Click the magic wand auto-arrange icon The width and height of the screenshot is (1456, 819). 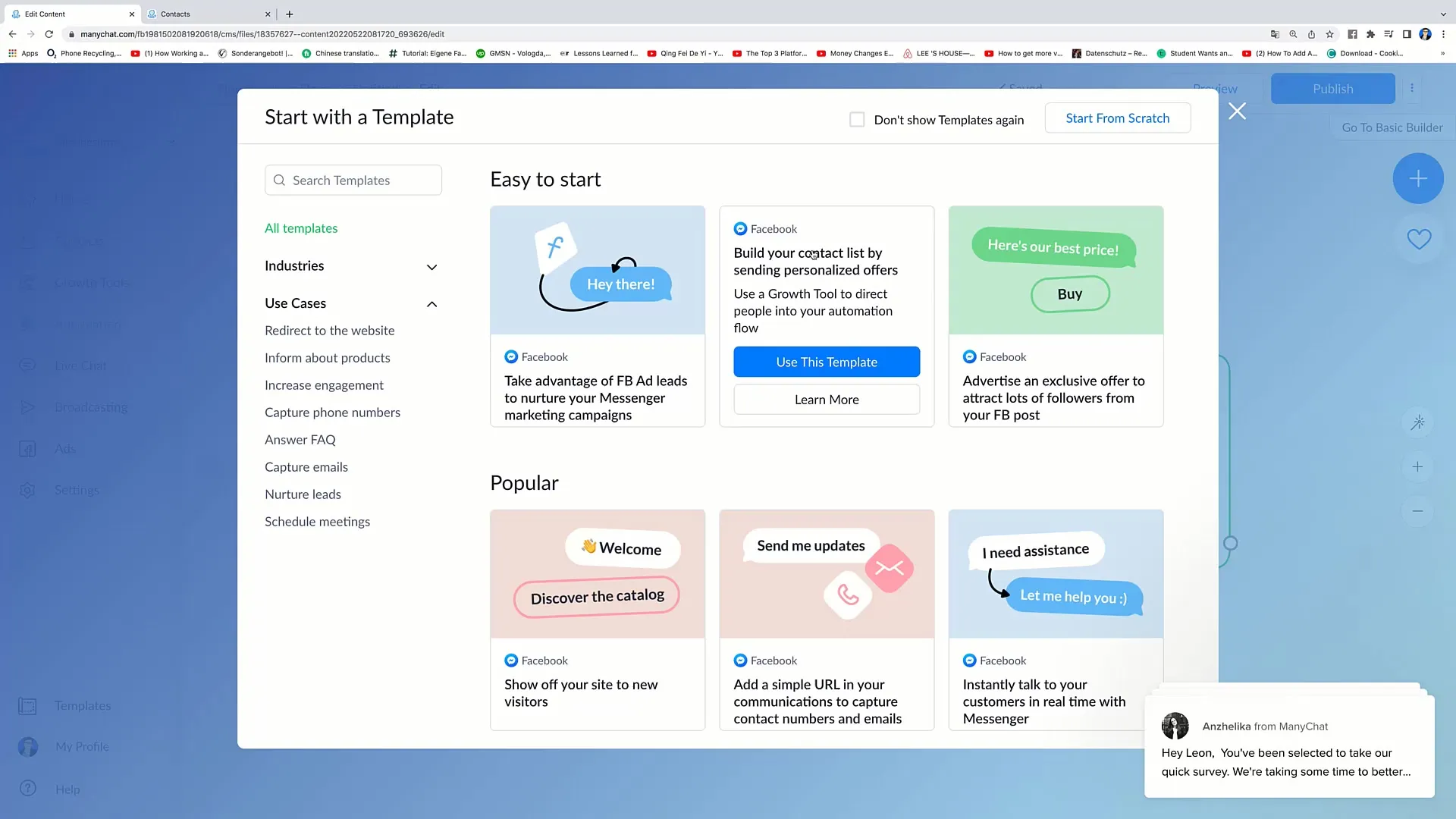[1417, 422]
